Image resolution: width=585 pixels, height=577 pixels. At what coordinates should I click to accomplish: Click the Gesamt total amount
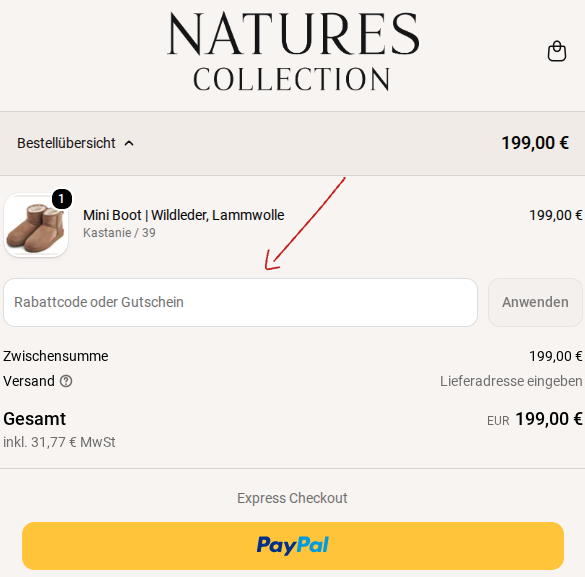click(549, 419)
